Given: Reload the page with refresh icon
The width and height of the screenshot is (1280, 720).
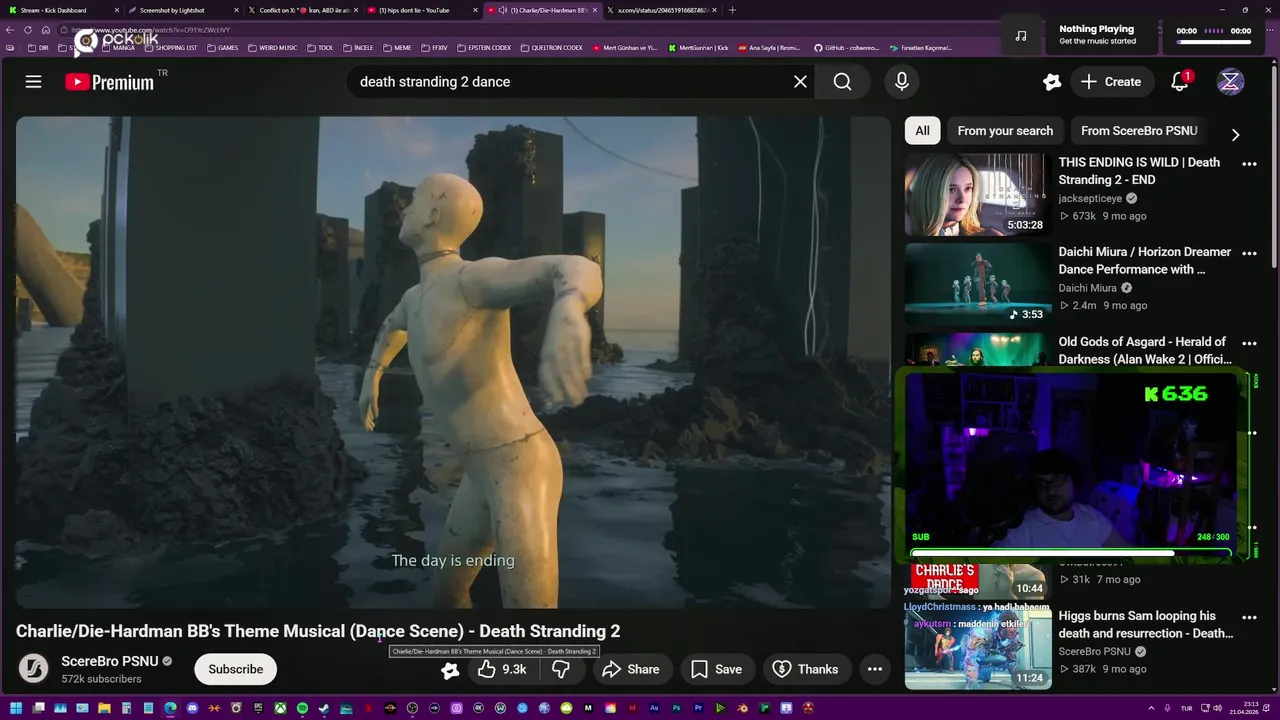Looking at the screenshot, I should pos(28,30).
